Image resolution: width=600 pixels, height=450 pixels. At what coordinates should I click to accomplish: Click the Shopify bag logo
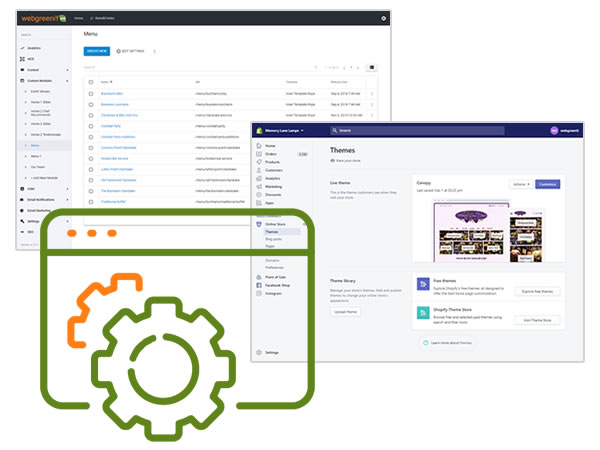(x=259, y=130)
